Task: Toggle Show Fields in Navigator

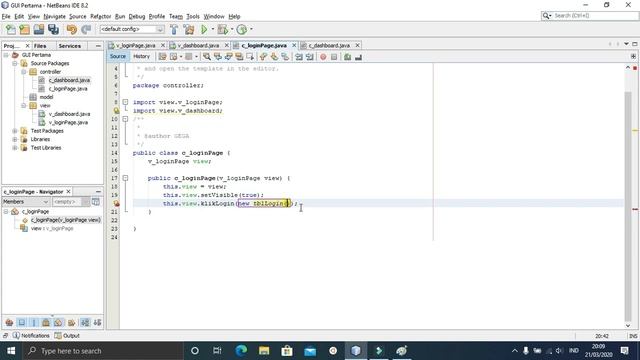Action: (22, 322)
